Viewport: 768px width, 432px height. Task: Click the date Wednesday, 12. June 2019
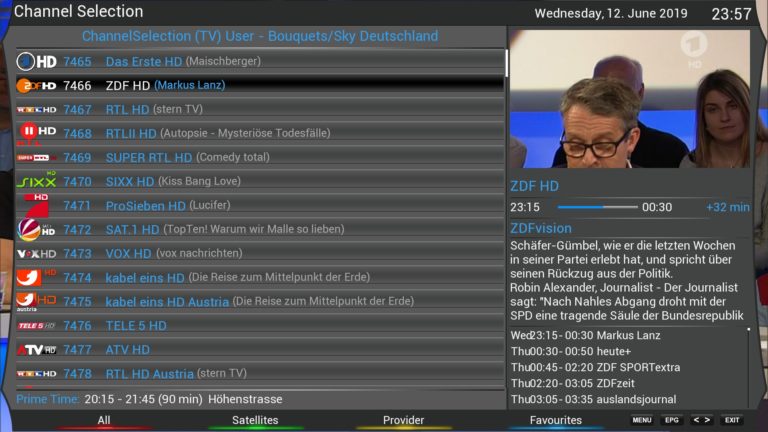coord(611,13)
